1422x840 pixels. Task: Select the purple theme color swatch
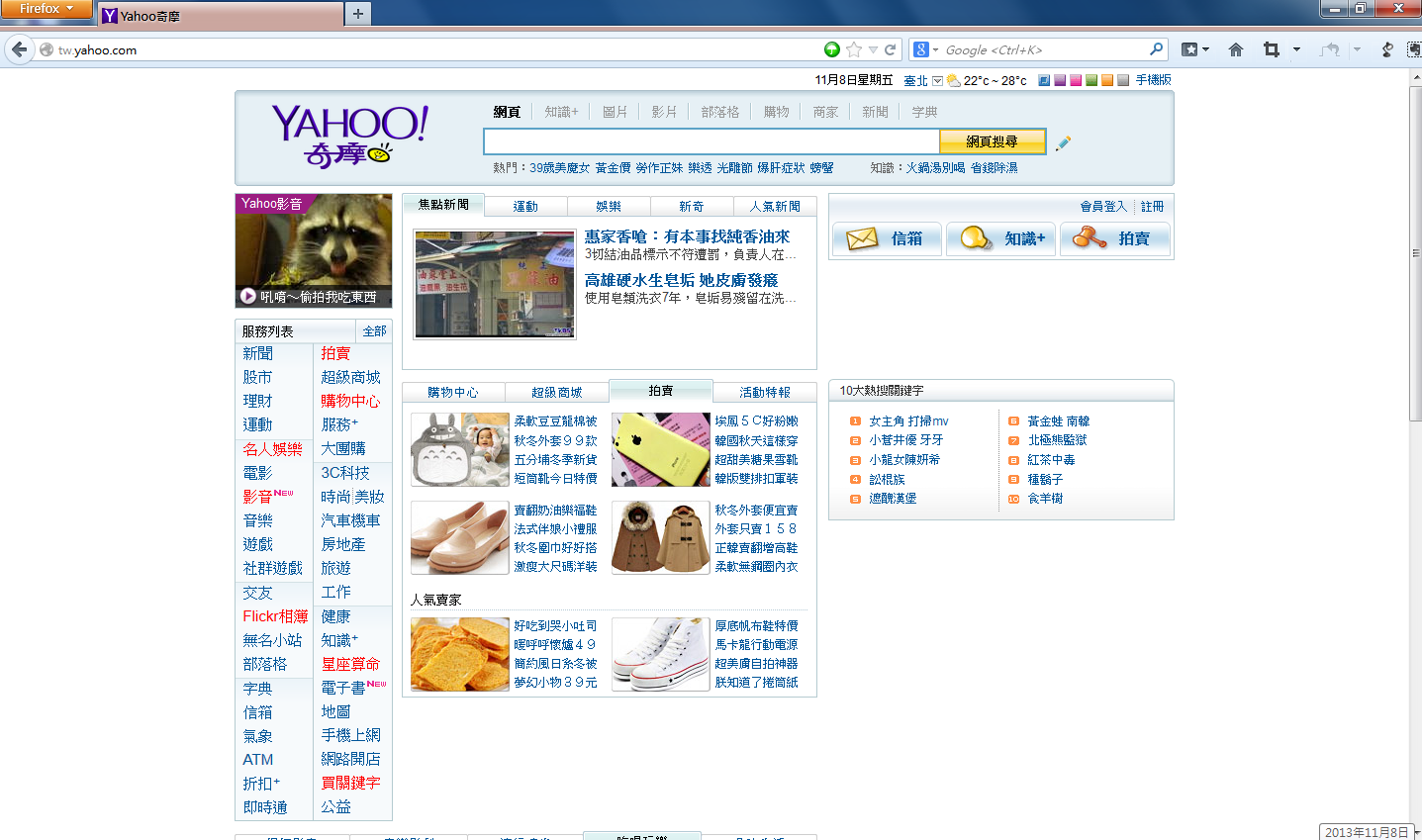pyautogui.click(x=1060, y=80)
